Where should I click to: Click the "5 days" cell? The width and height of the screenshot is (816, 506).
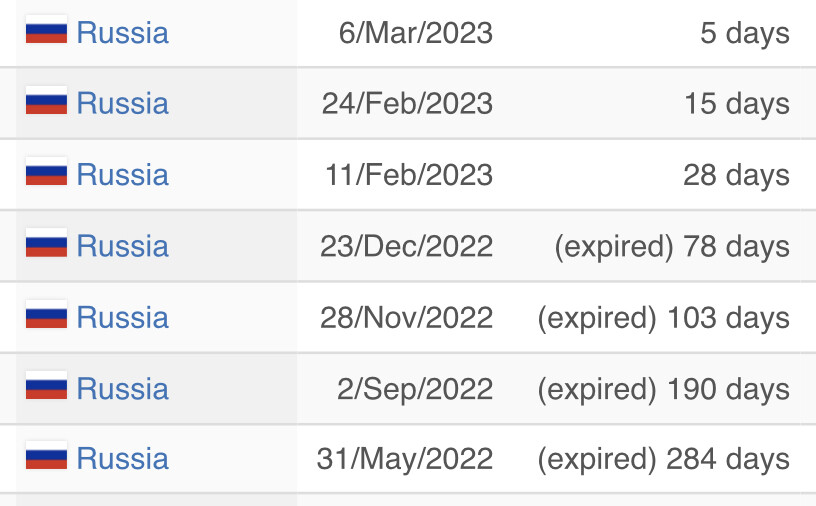(x=745, y=33)
